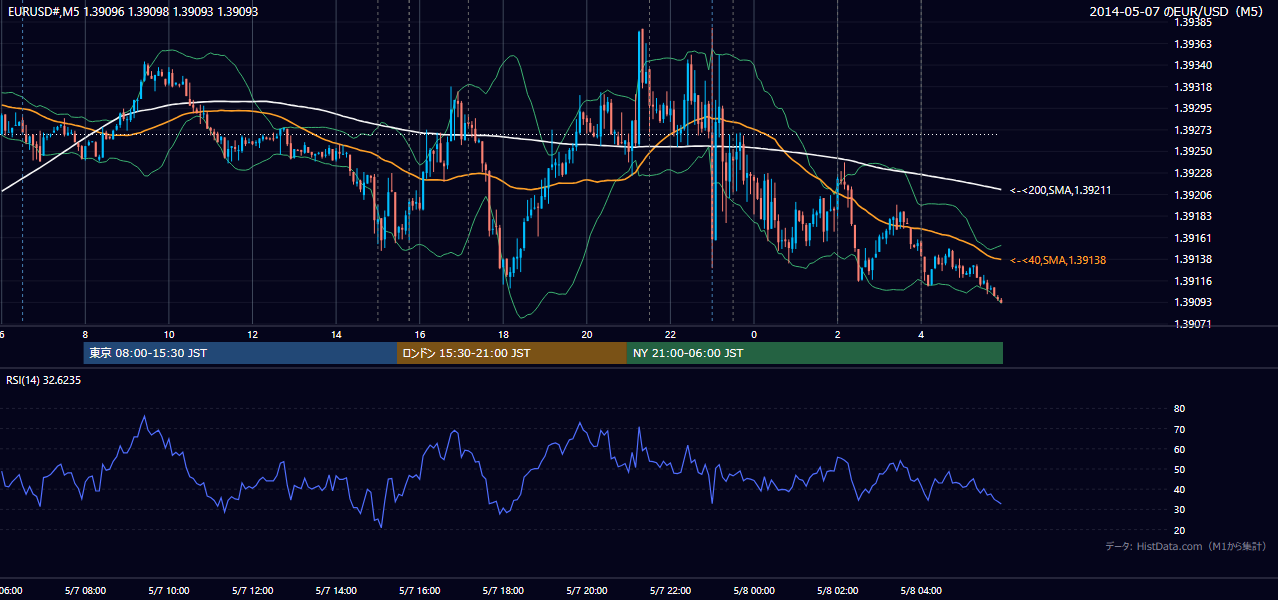Click price axis label 1.39318
Viewport: 1278px width, 600px height.
[x=1195, y=87]
